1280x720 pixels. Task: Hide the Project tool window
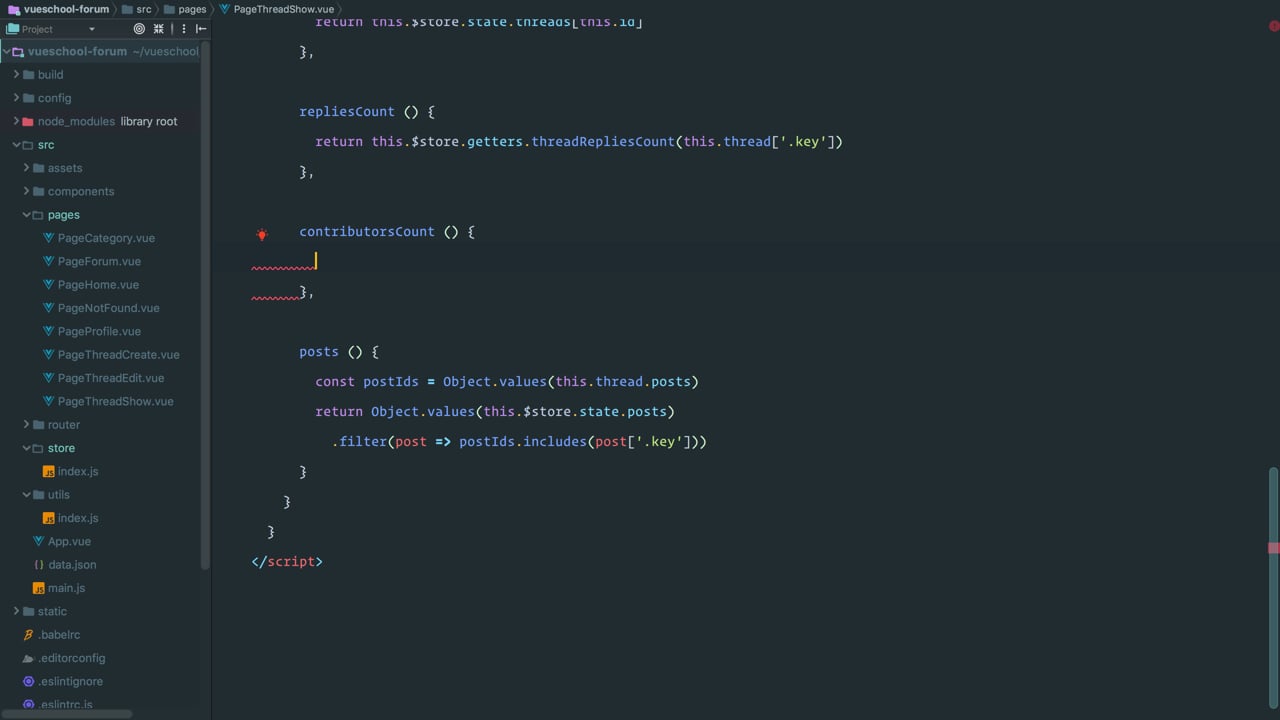pos(201,29)
